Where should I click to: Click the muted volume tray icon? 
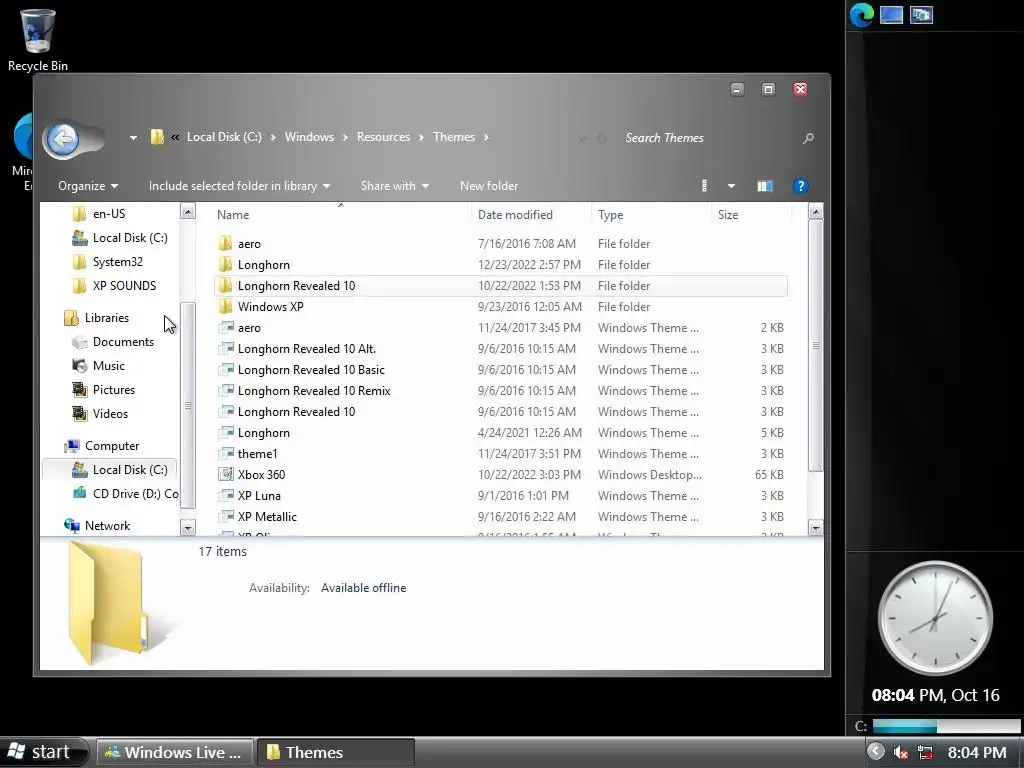pos(901,753)
